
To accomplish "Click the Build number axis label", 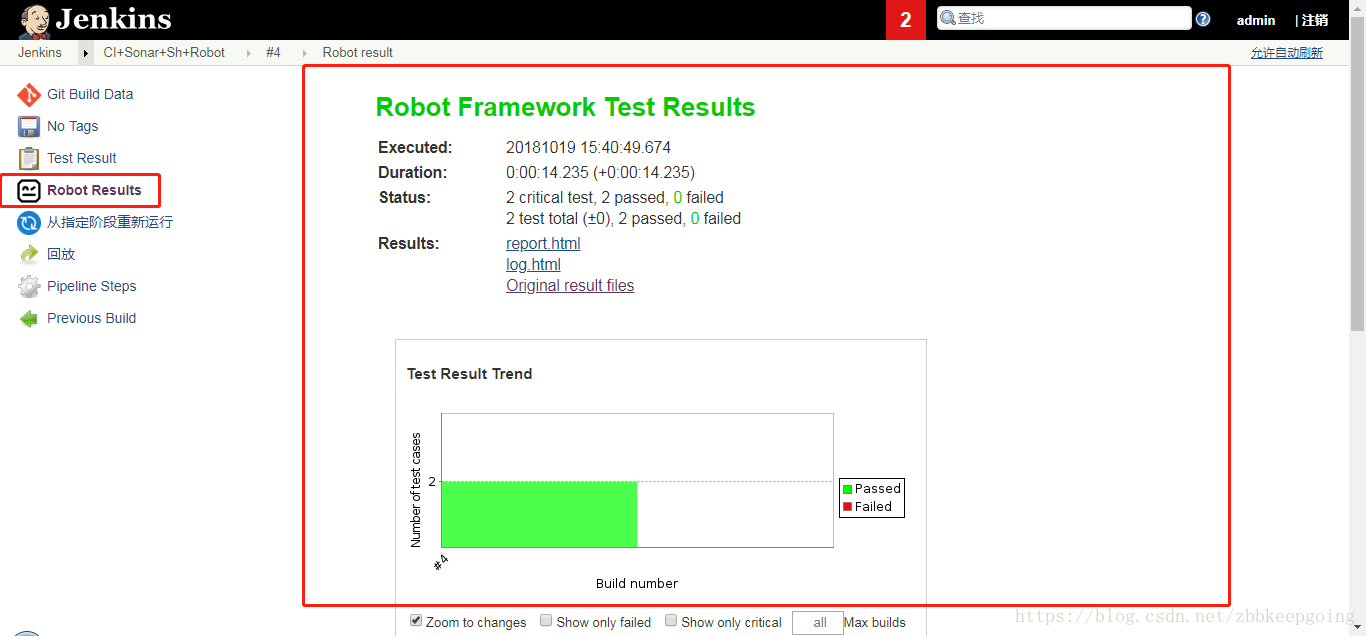I will 637,584.
